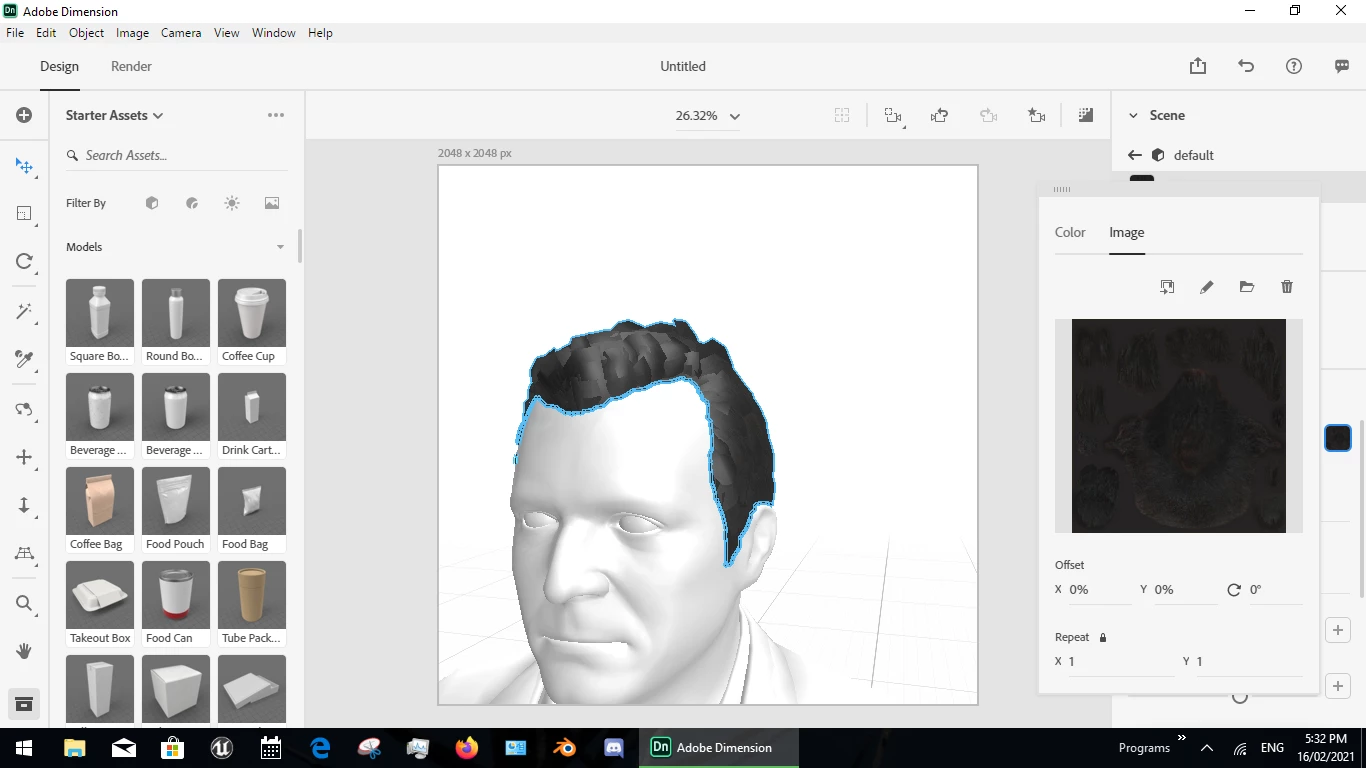Select the Hand tool
Viewport: 1366px width, 768px height.
(24, 651)
